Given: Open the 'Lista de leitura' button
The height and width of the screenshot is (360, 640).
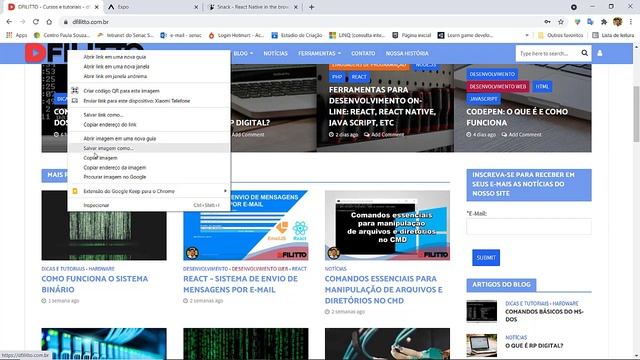Looking at the screenshot, I should [613, 35].
